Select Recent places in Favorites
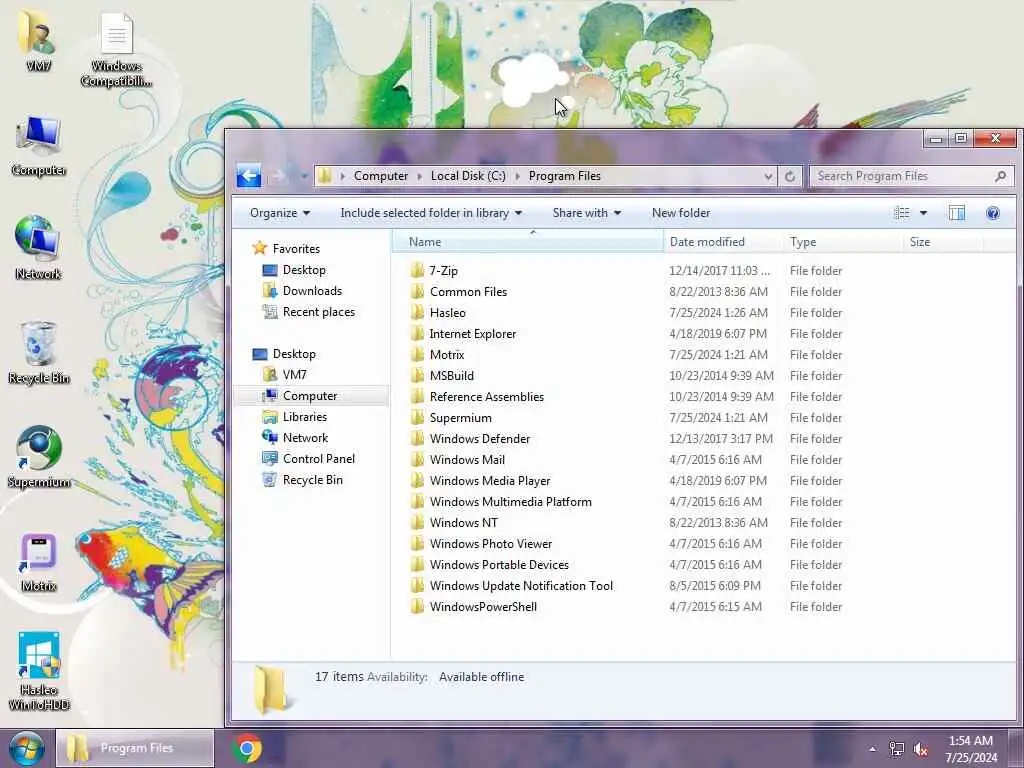This screenshot has height=768, width=1024. 318,312
